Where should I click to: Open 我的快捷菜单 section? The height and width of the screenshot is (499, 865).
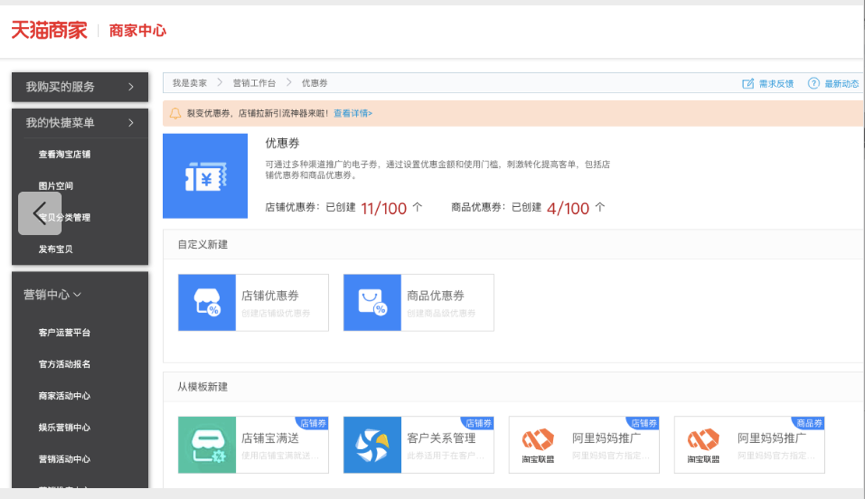tap(80, 122)
